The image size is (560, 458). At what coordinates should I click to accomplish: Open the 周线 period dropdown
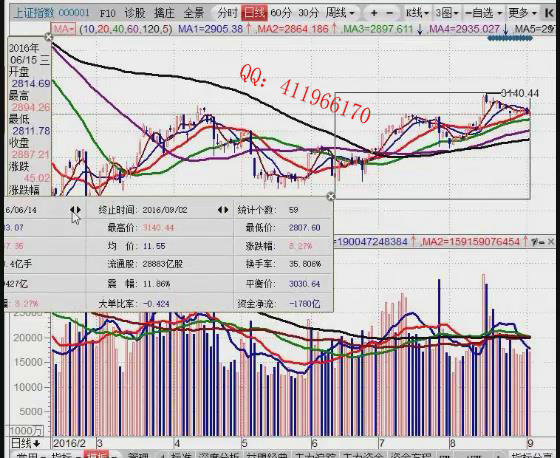point(340,13)
